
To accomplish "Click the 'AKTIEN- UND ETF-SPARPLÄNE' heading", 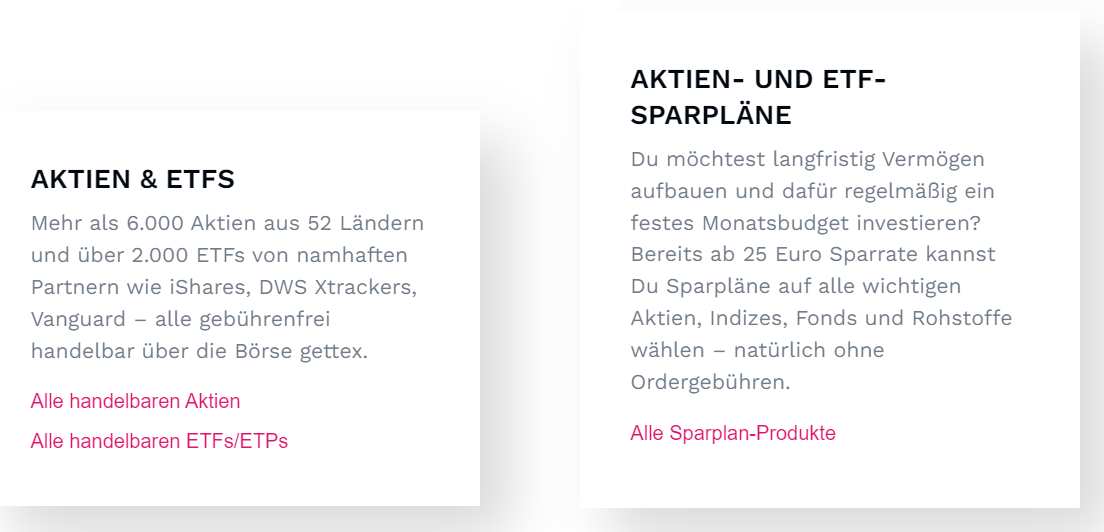I will click(x=758, y=98).
